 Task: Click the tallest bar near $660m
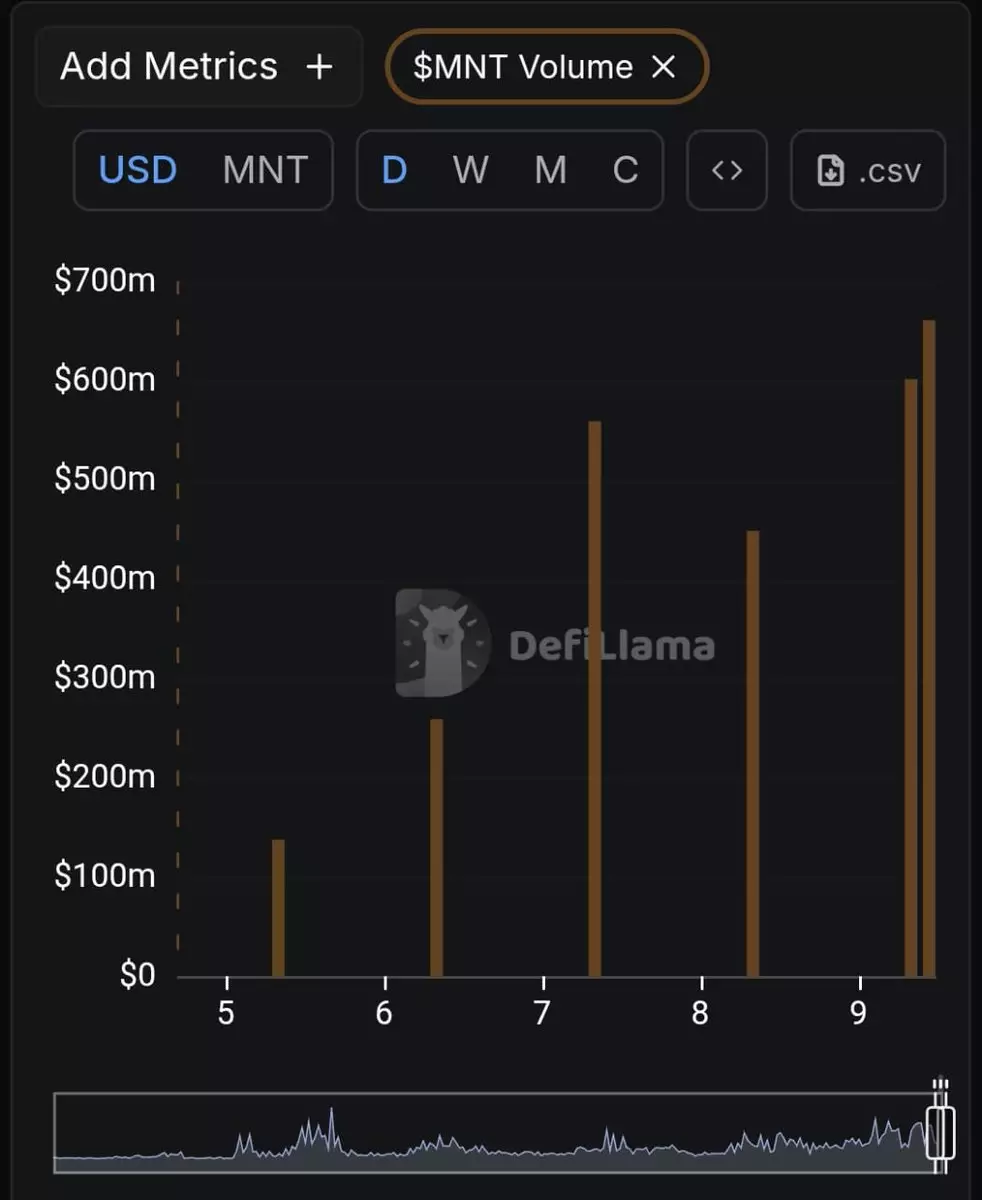pyautogui.click(x=929, y=648)
